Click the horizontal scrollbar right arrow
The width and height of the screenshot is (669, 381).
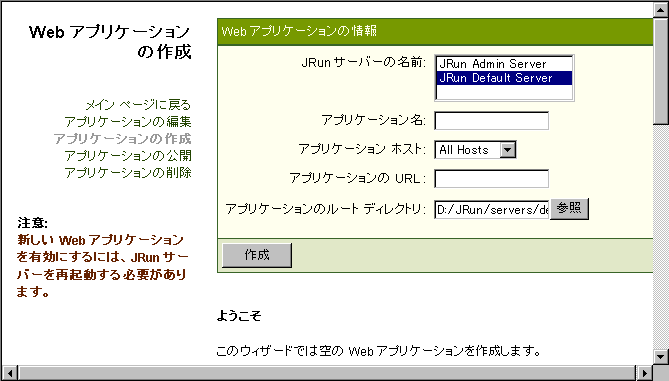coord(644,373)
